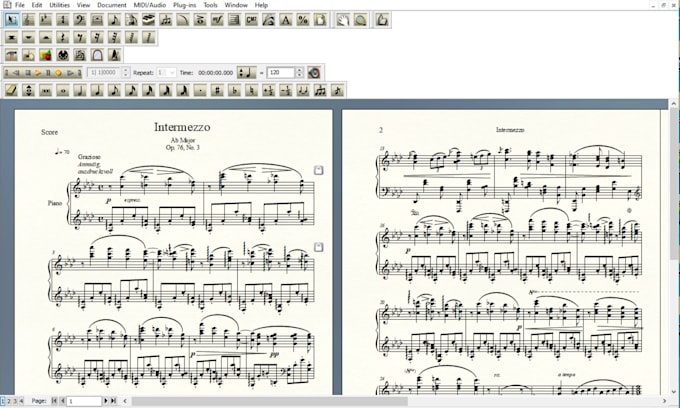Viewport: 680px width, 408px height.
Task: Select the whole note duration
Action: (x=62, y=90)
